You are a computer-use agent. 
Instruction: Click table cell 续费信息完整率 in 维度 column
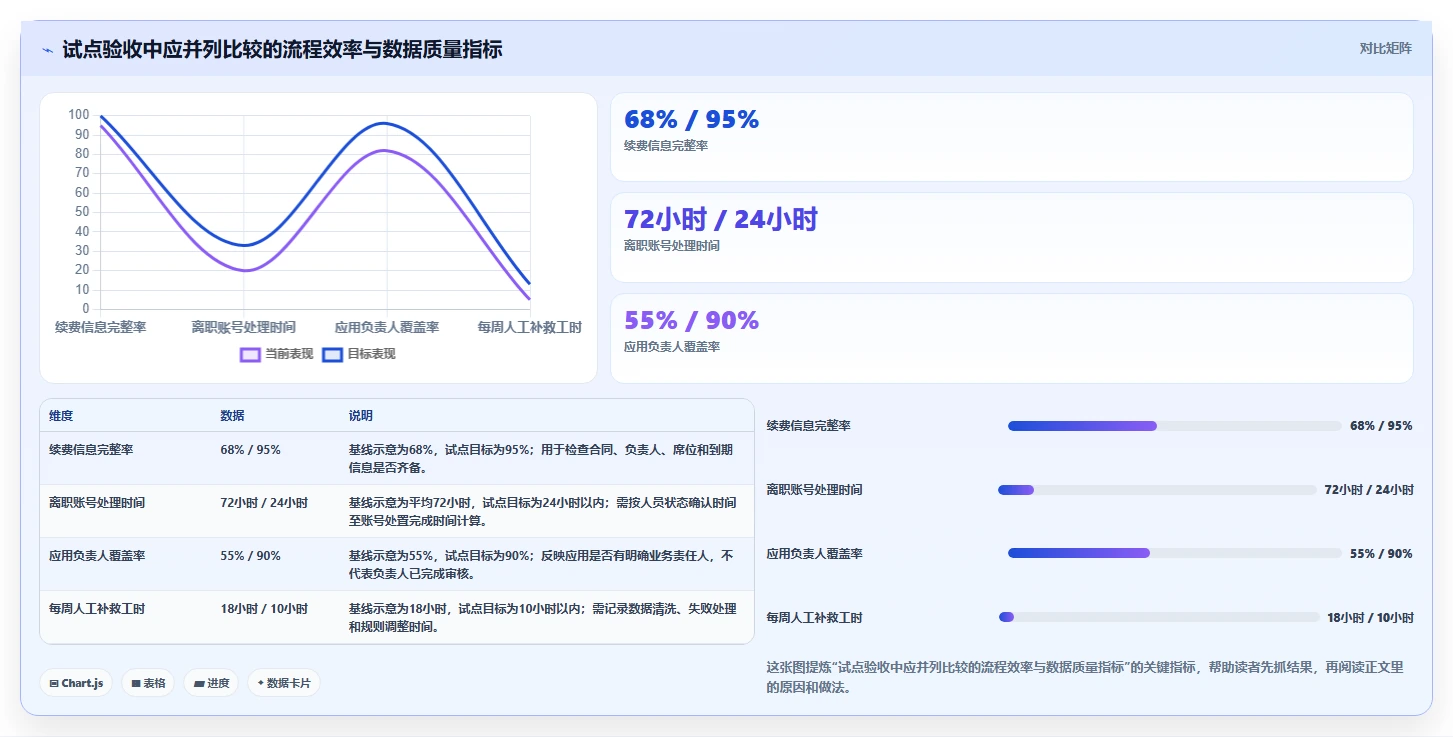tap(91, 450)
